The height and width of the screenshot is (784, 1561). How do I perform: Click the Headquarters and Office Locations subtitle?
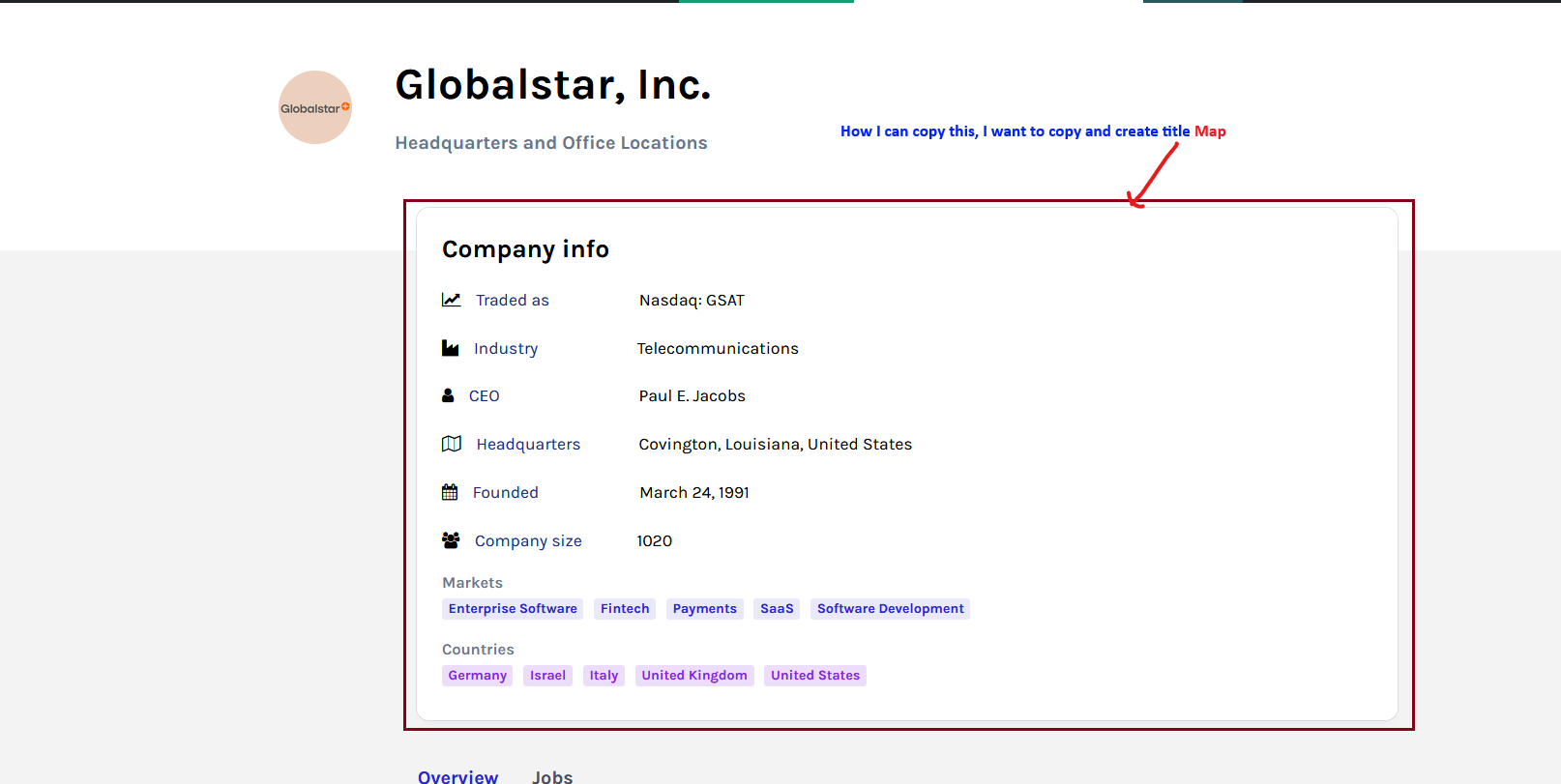pos(551,143)
